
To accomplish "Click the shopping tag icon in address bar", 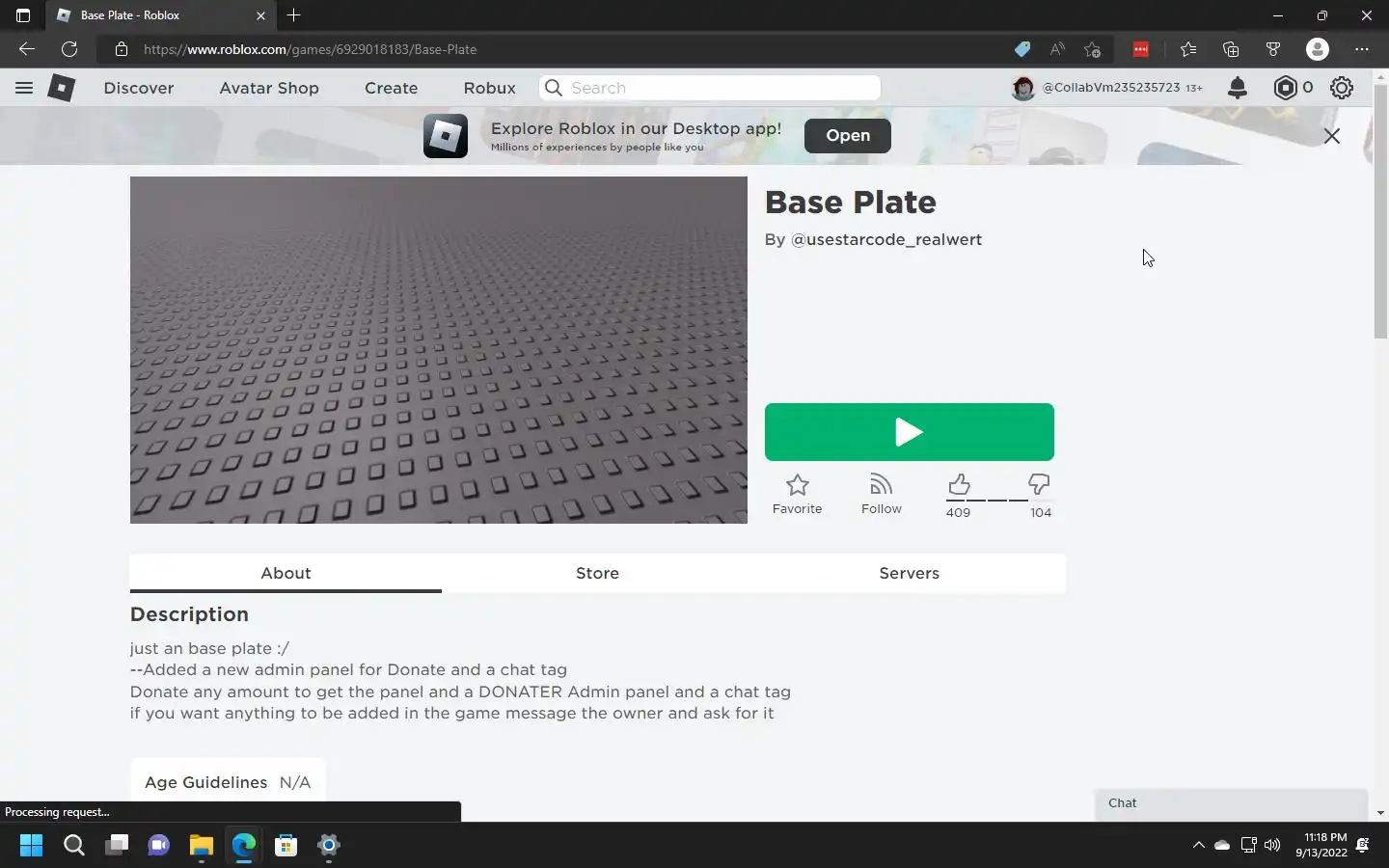I will [1022, 49].
